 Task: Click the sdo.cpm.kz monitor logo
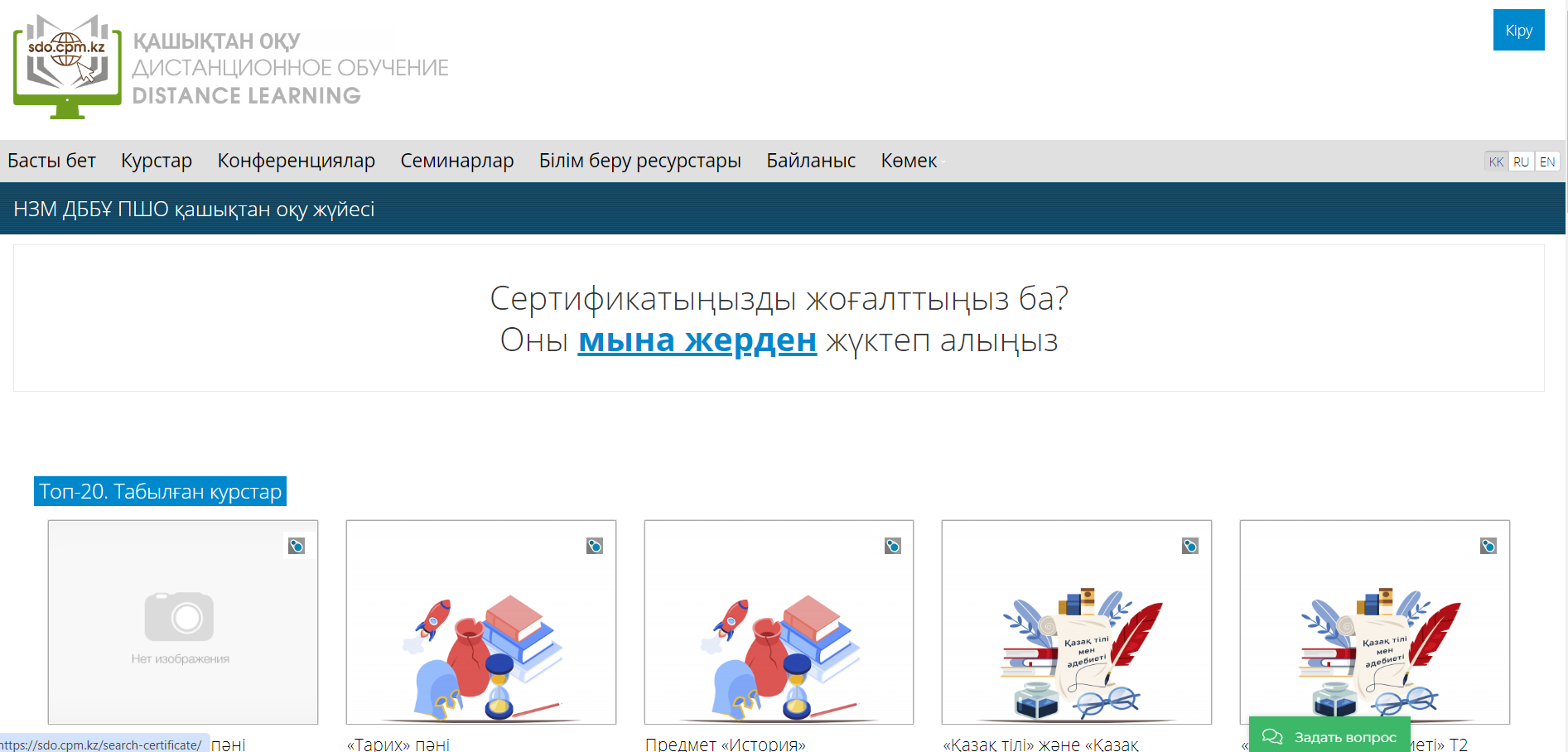coord(67,66)
